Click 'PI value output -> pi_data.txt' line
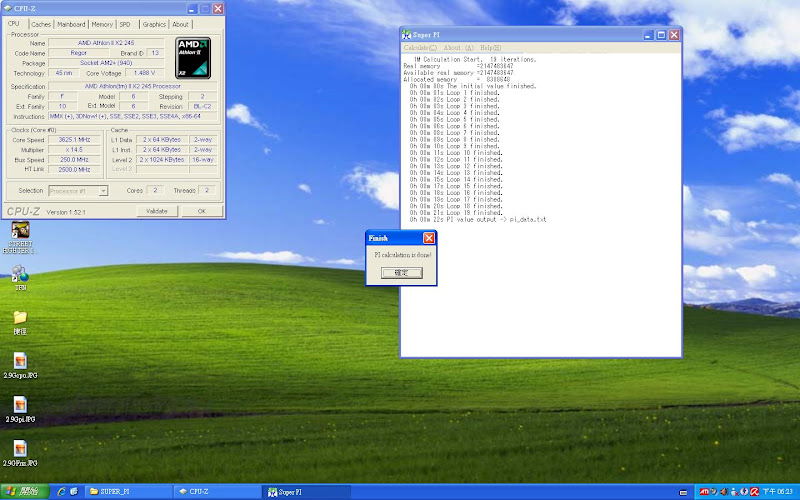The width and height of the screenshot is (800, 500). (478, 219)
